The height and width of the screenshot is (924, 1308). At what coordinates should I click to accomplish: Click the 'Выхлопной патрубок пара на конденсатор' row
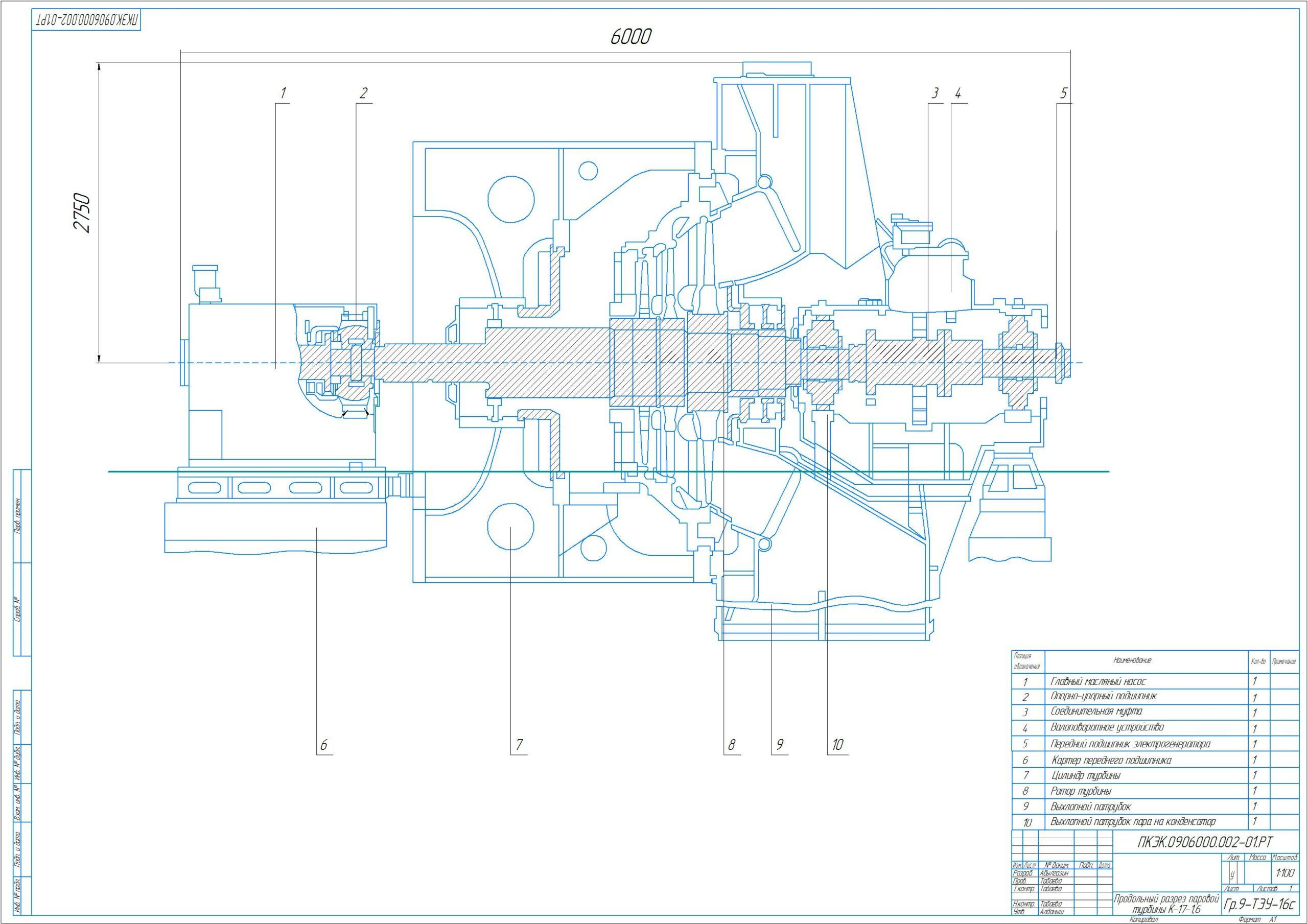pos(1133,822)
